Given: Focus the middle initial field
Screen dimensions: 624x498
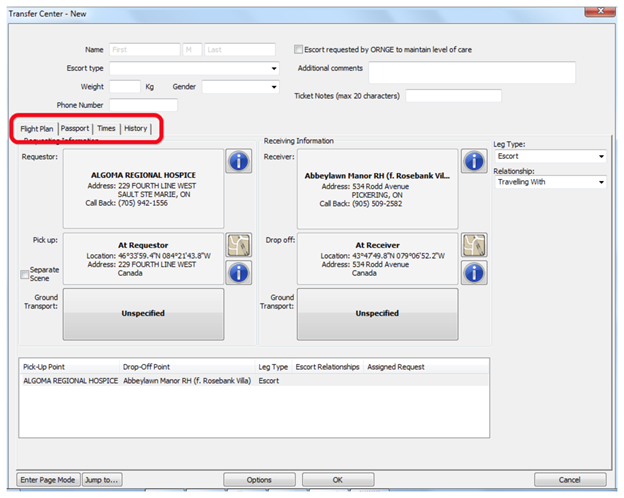Looking at the screenshot, I should [192, 49].
